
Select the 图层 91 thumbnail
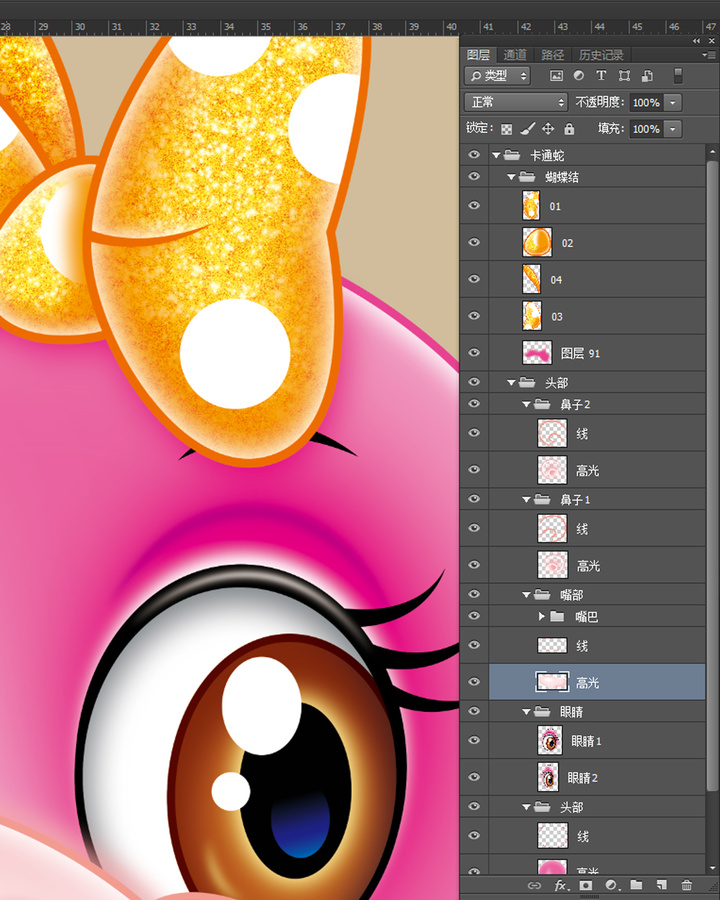coord(537,353)
